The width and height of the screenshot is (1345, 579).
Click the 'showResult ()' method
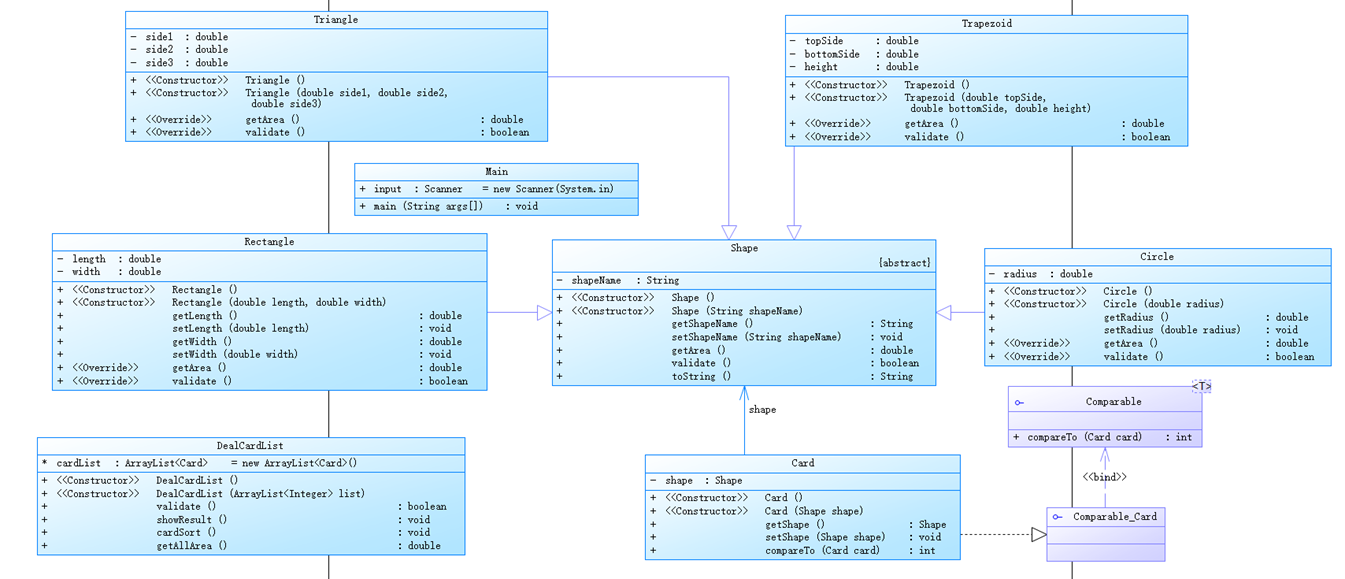[x=236, y=520]
